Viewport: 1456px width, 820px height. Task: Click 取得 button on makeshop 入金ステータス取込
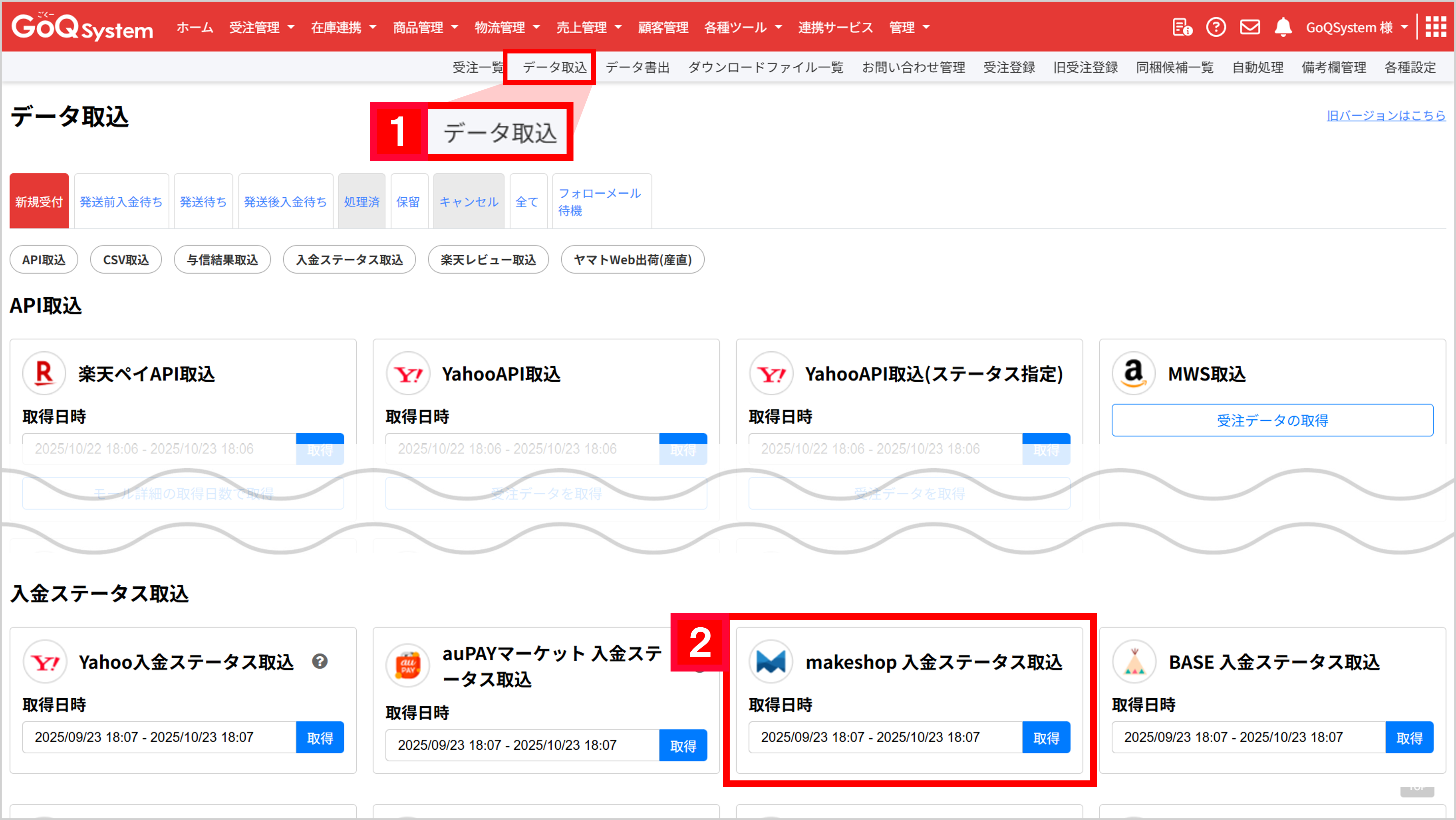point(1046,738)
